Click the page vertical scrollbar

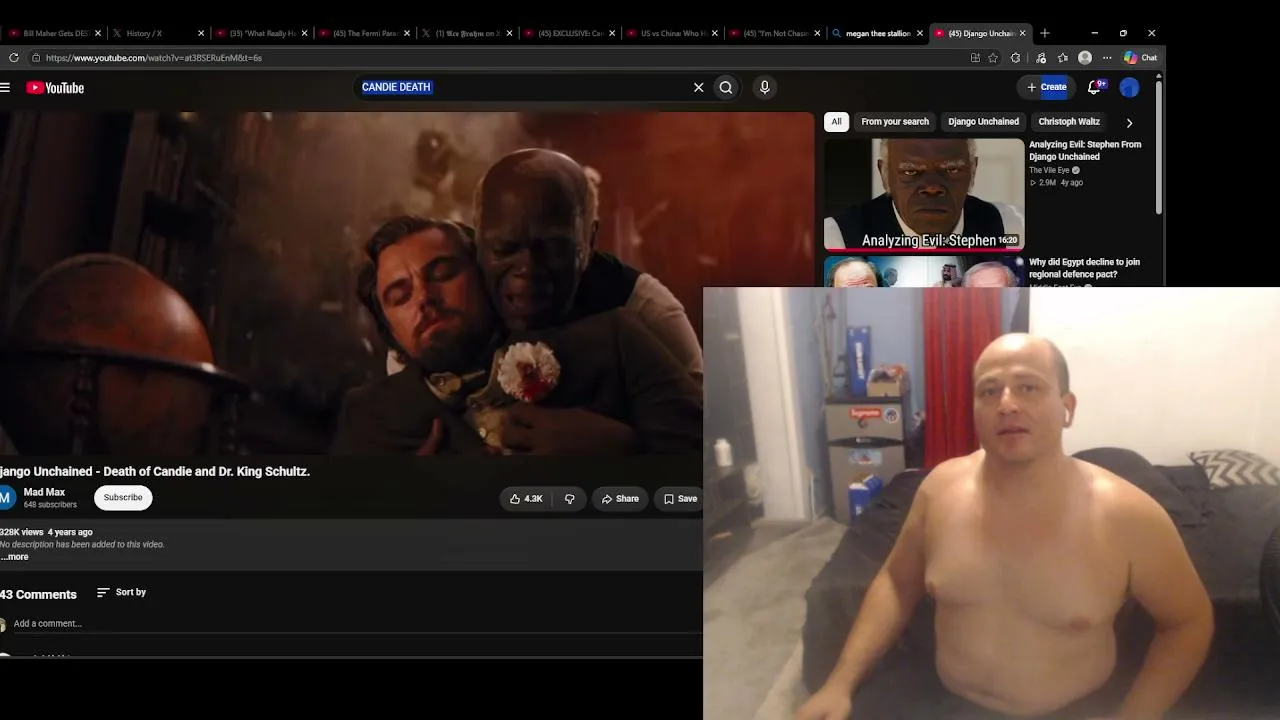point(1159,150)
